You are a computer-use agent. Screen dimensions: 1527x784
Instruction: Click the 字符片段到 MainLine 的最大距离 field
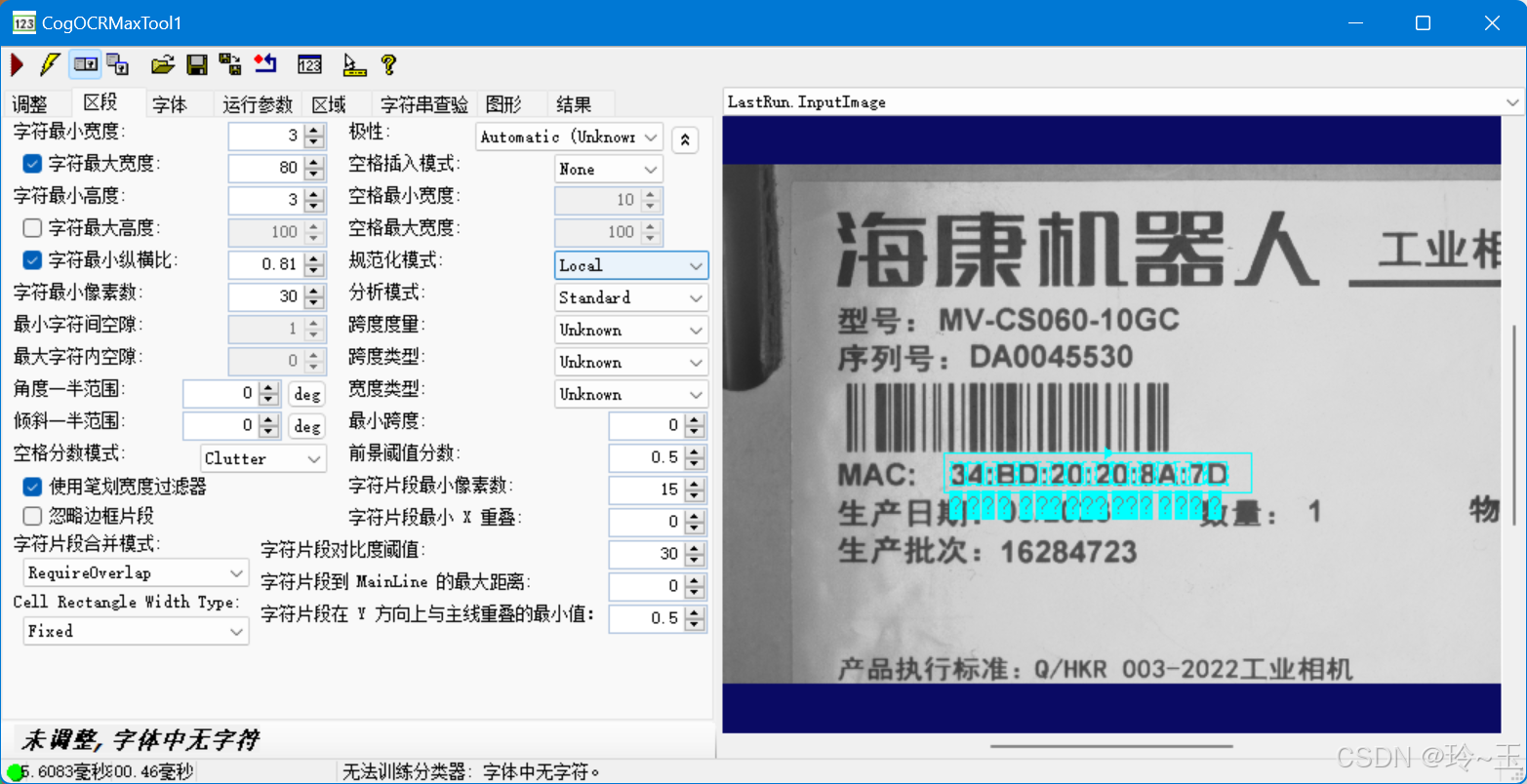[x=646, y=586]
